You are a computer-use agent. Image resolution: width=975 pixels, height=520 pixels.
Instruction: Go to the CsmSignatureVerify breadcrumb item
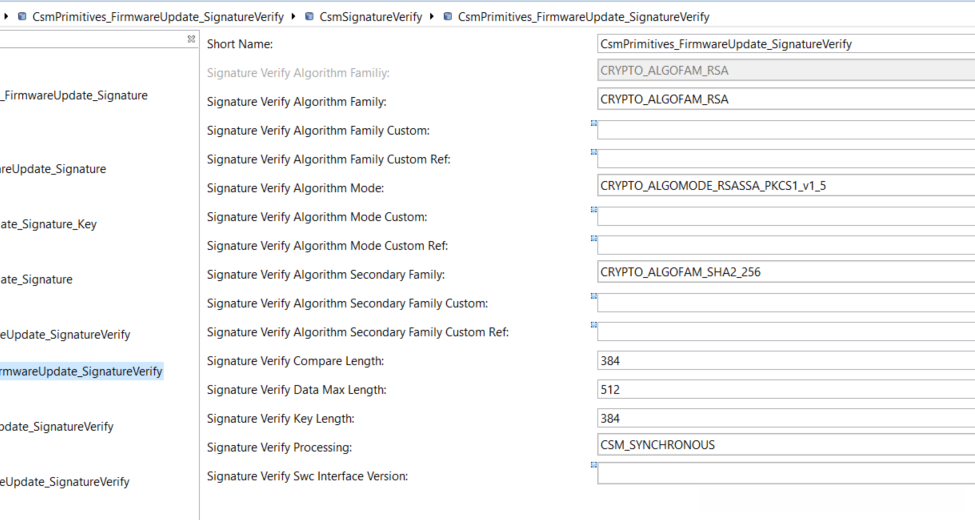coord(371,17)
